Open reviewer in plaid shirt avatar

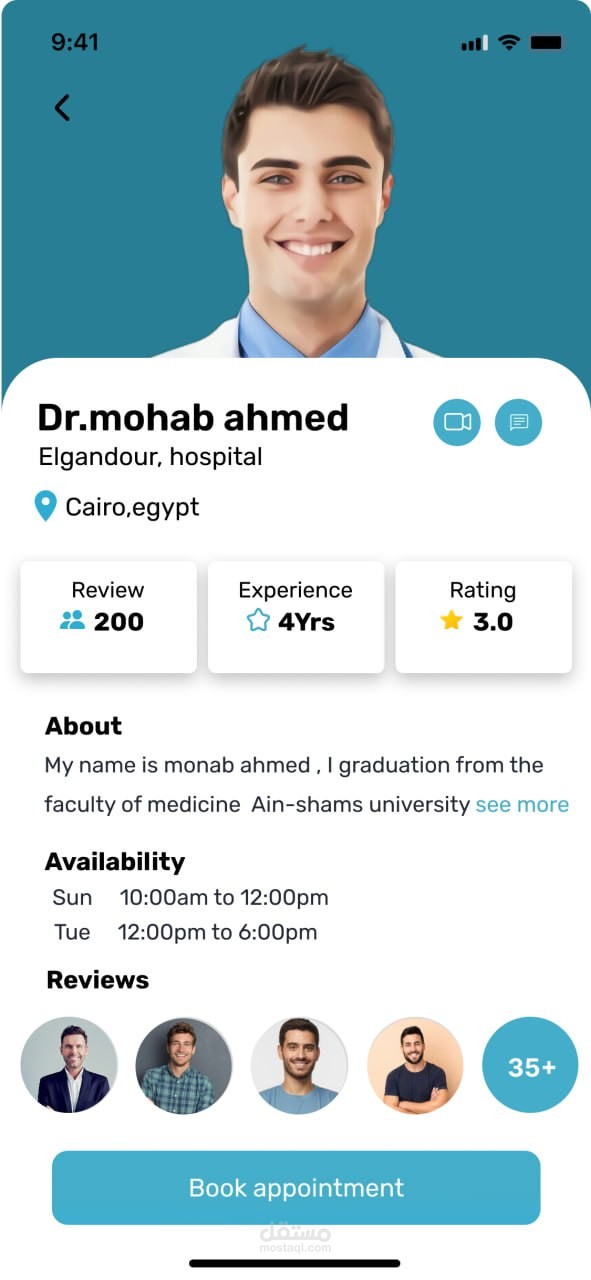click(x=184, y=1066)
